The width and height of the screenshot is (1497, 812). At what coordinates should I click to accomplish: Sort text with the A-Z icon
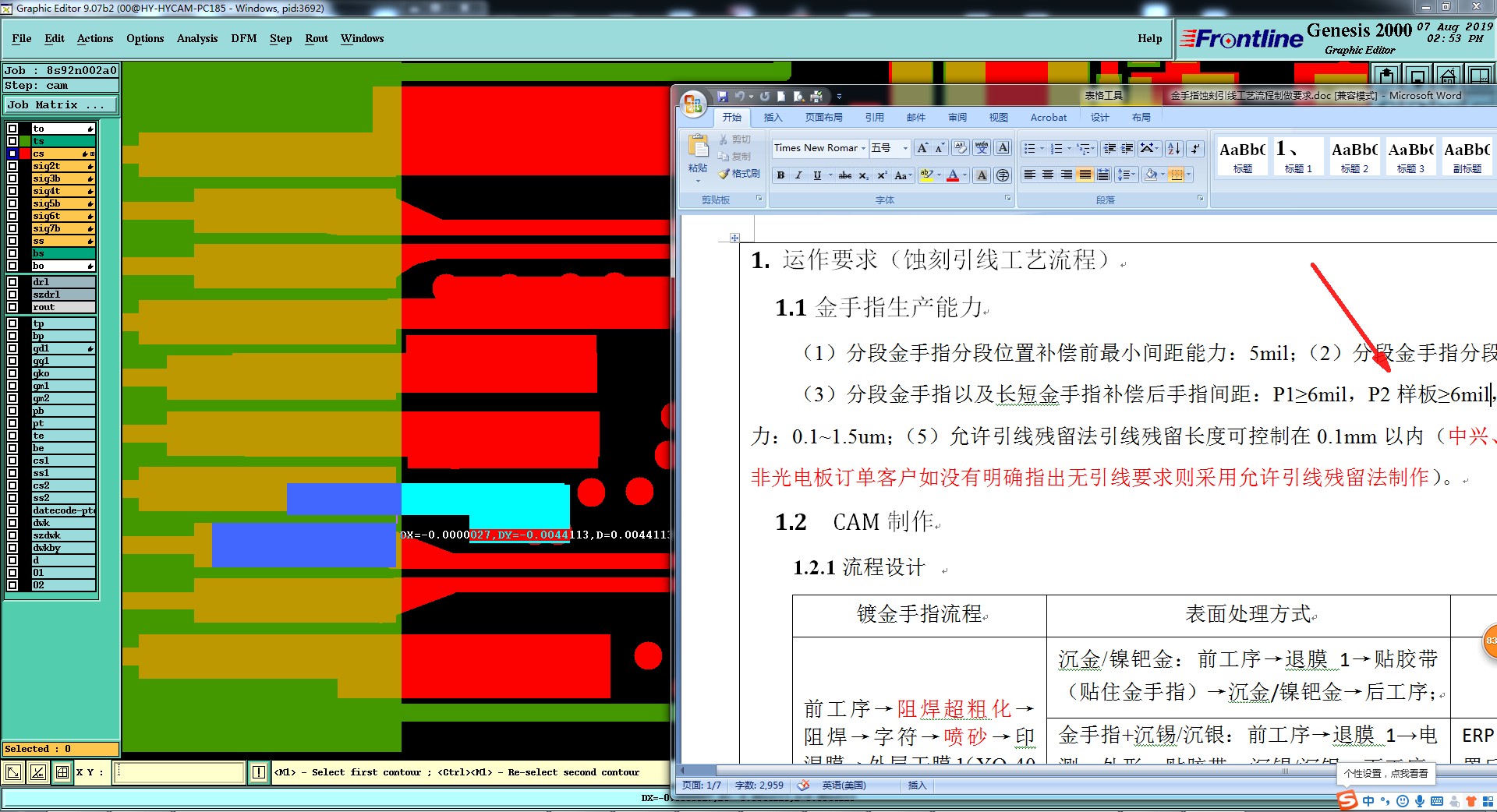(1174, 148)
